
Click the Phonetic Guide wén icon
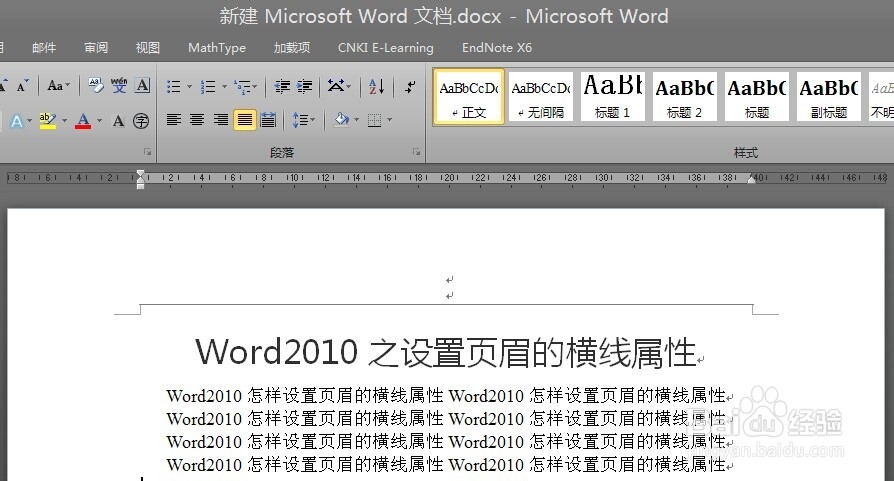[119, 85]
